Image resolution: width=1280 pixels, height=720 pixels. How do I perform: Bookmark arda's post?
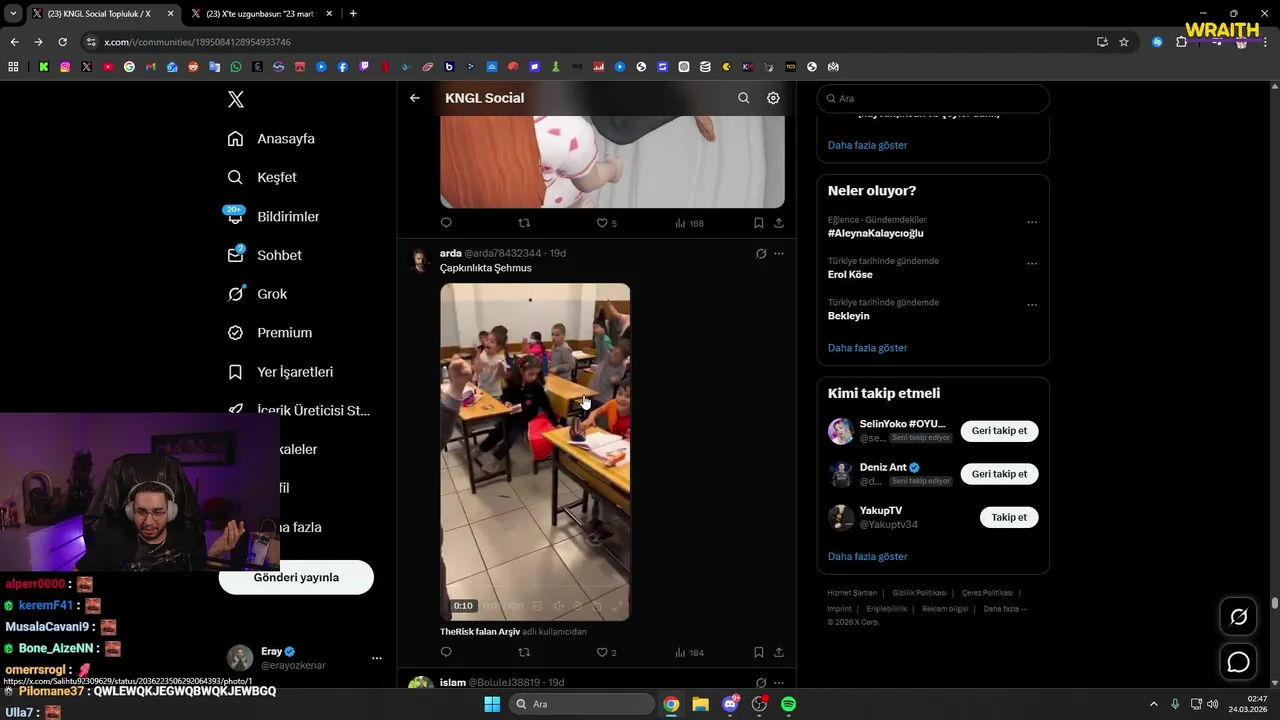(758, 652)
